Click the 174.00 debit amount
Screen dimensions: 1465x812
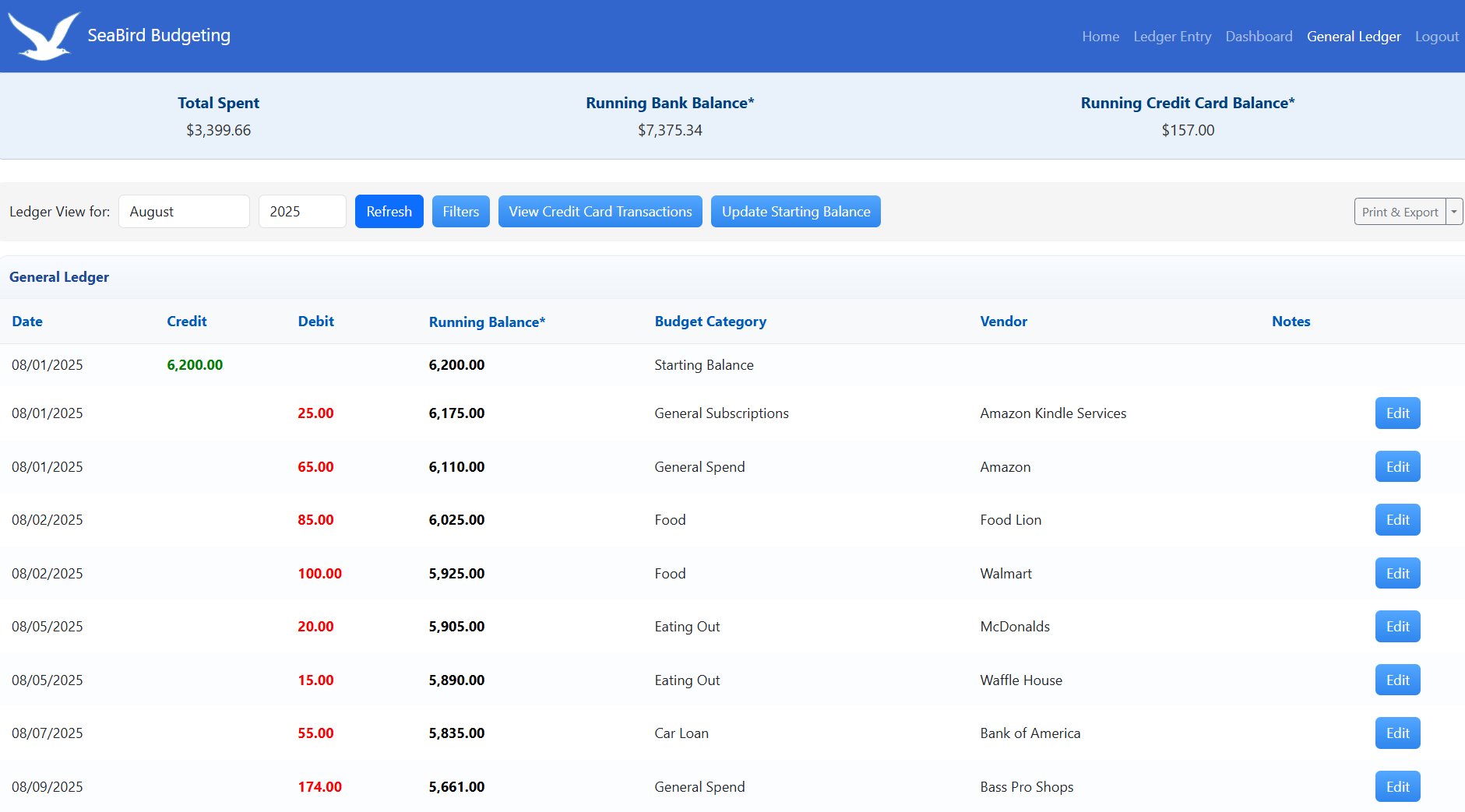coord(319,787)
